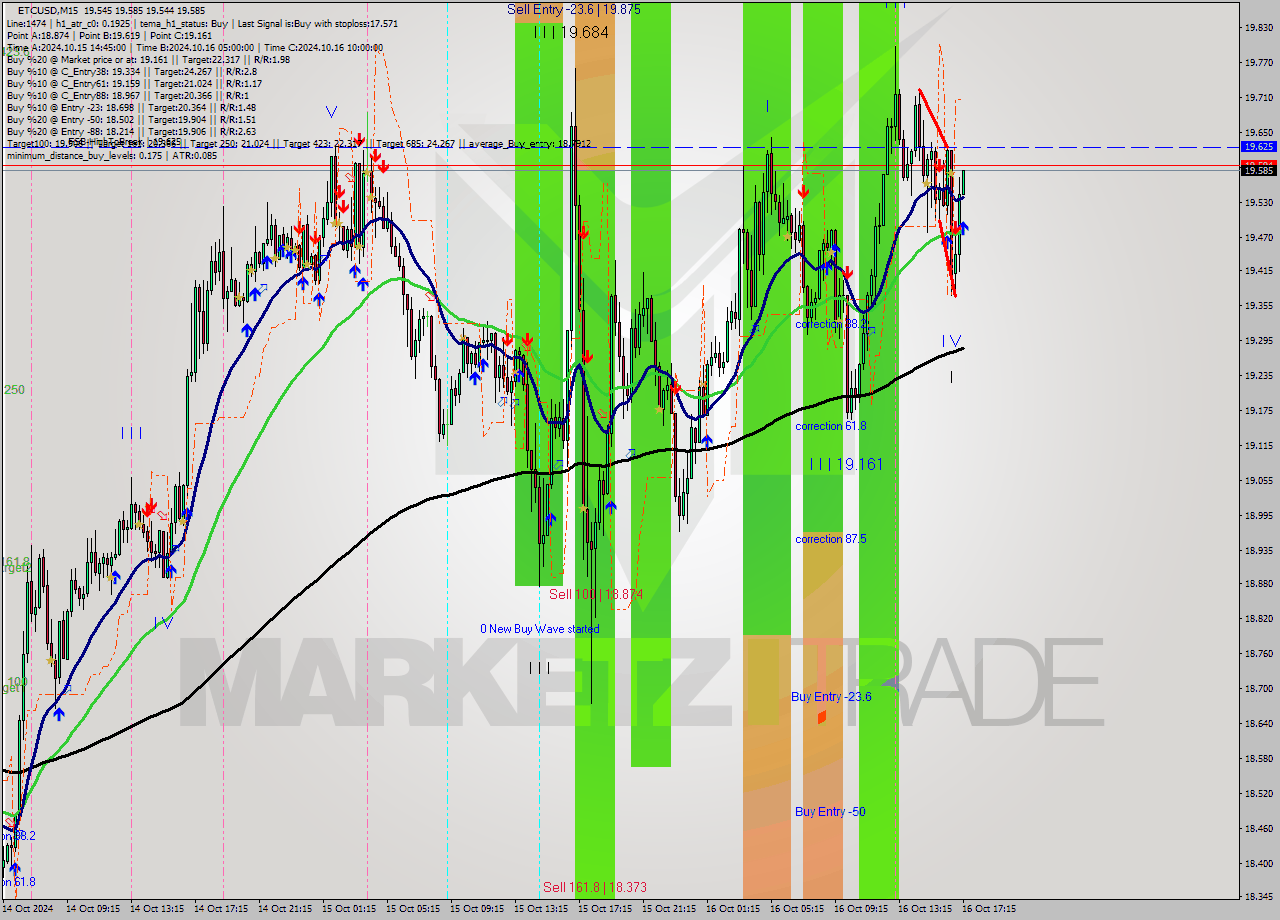Click the 18.995 price axis value

(1258, 515)
